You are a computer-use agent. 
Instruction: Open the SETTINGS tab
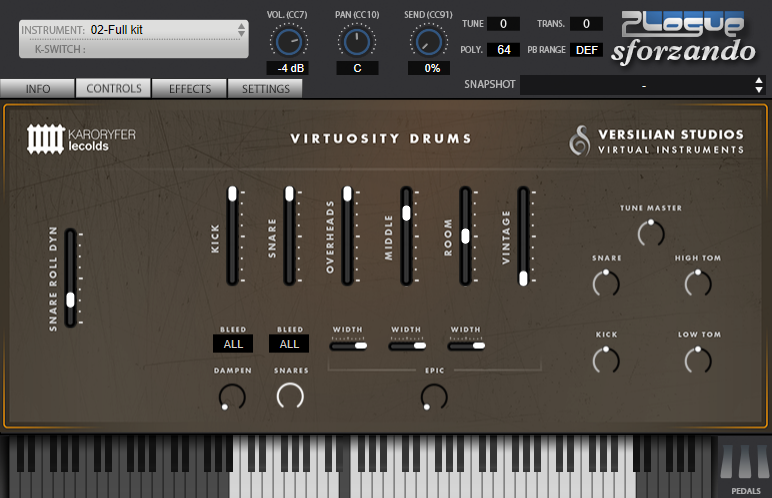point(265,89)
